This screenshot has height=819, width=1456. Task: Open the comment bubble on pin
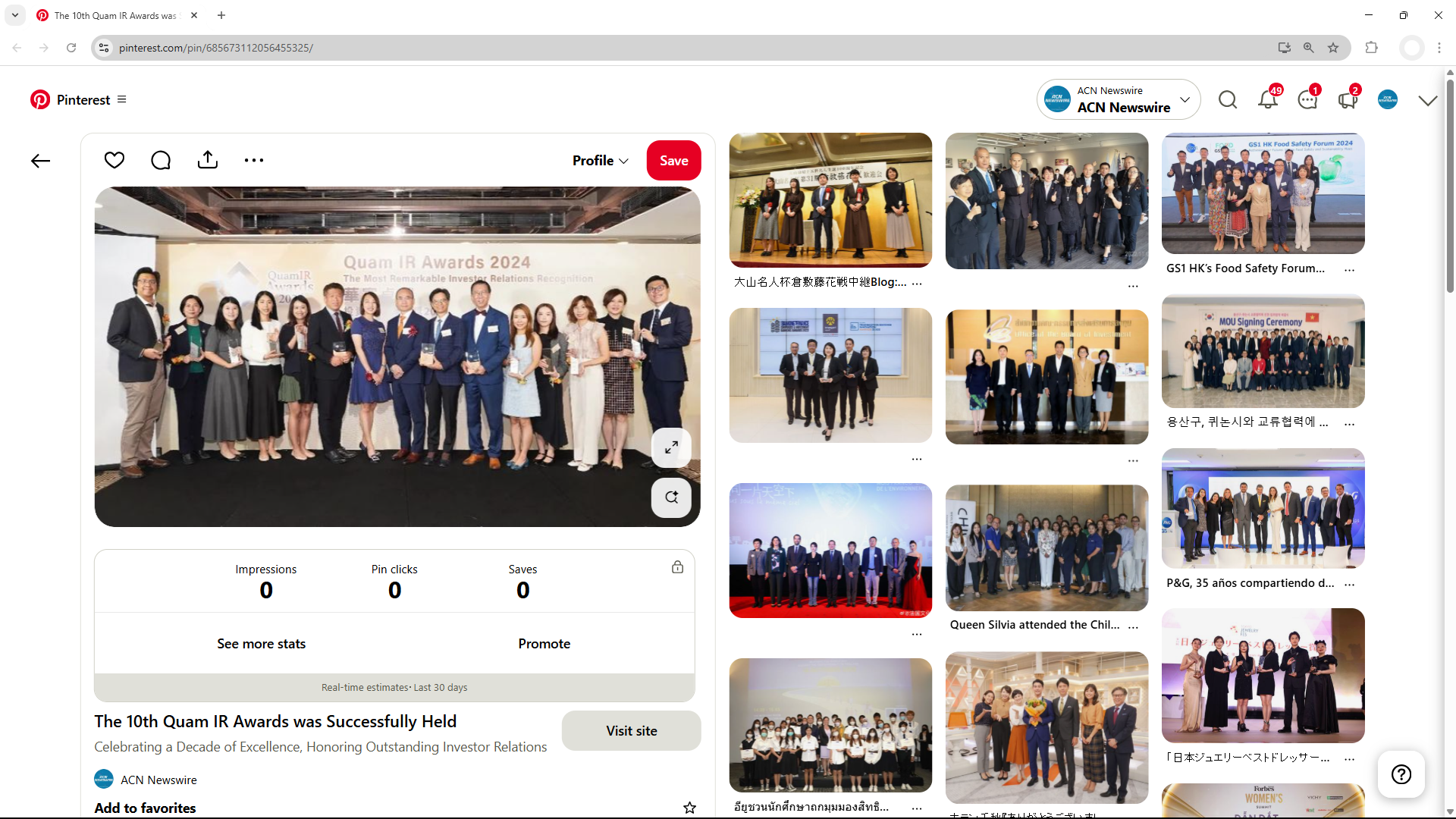point(161,160)
